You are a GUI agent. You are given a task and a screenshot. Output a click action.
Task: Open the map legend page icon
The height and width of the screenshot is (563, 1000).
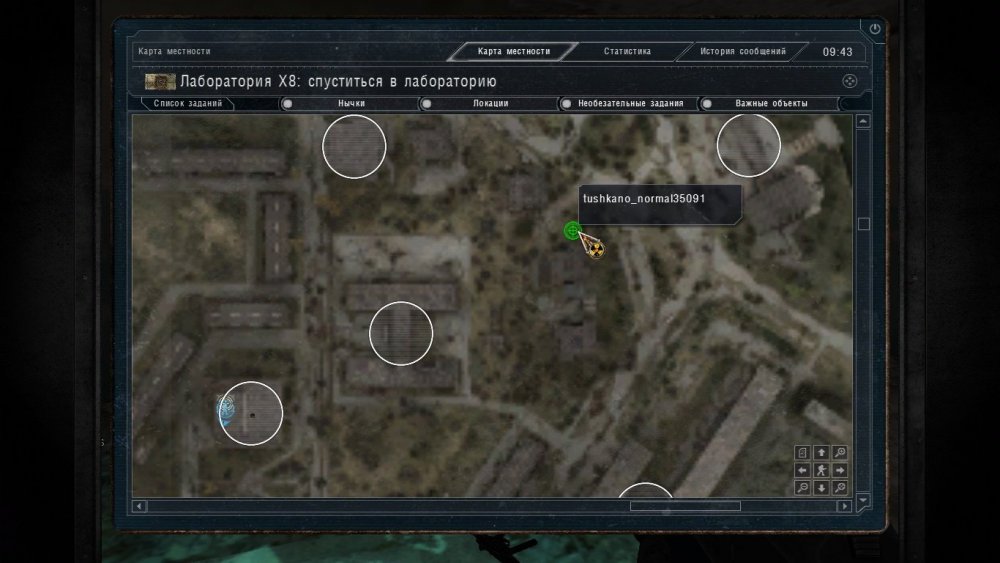click(x=802, y=453)
